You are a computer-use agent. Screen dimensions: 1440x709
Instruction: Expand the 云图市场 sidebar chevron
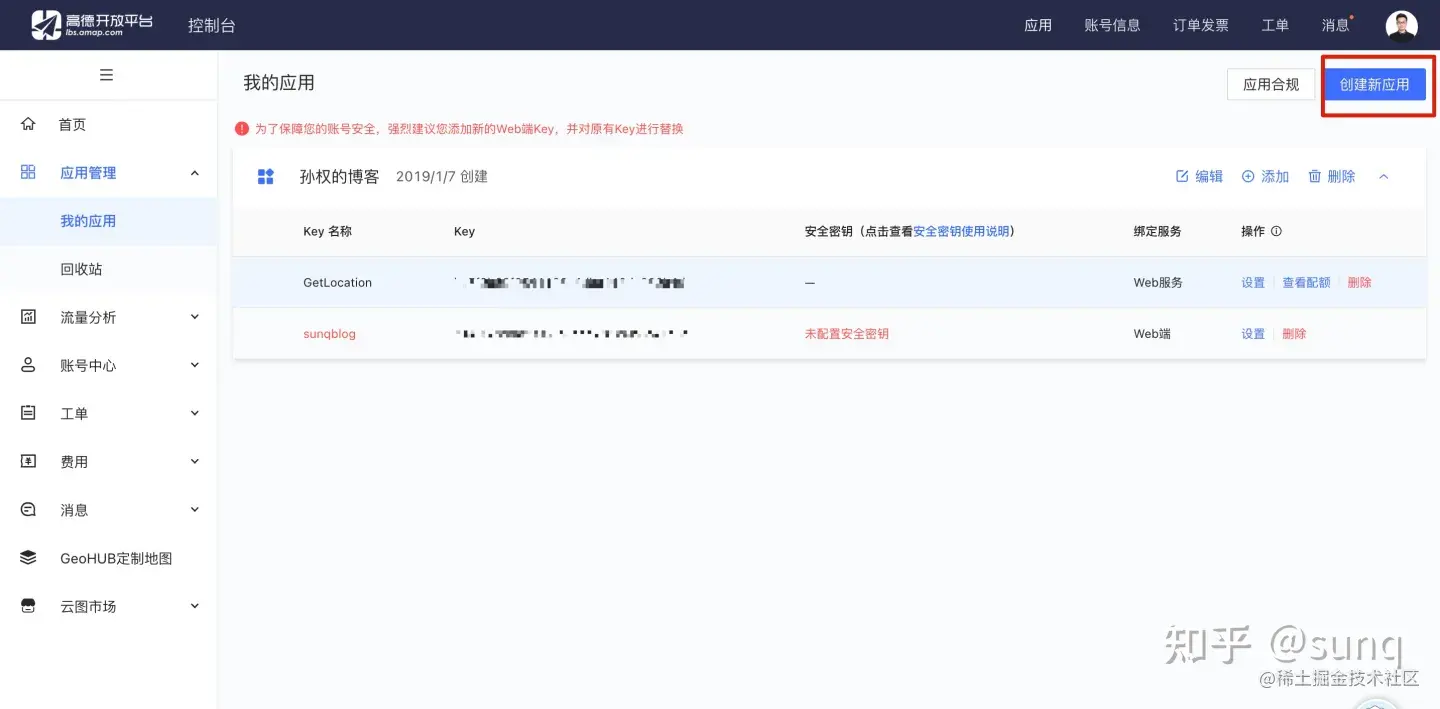(195, 606)
